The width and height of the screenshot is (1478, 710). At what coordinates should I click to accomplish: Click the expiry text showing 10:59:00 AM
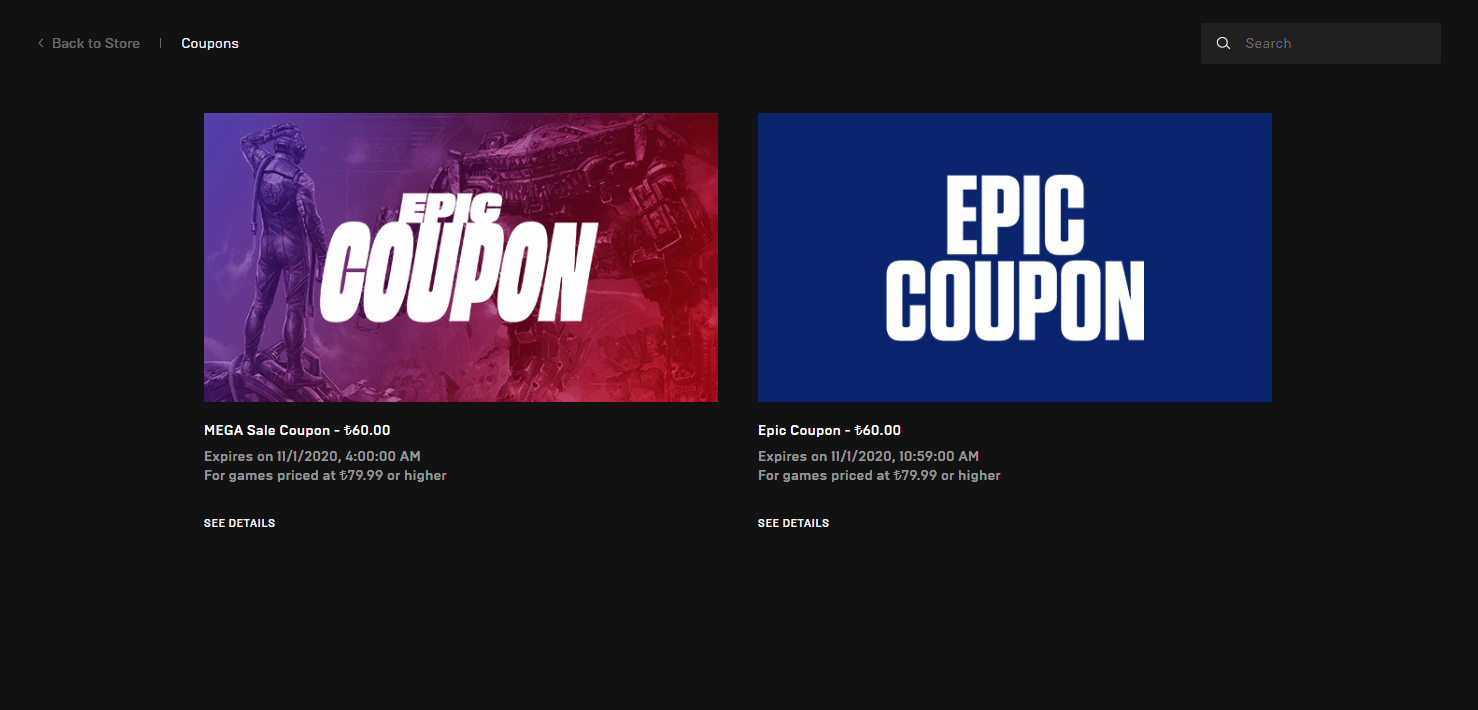868,456
